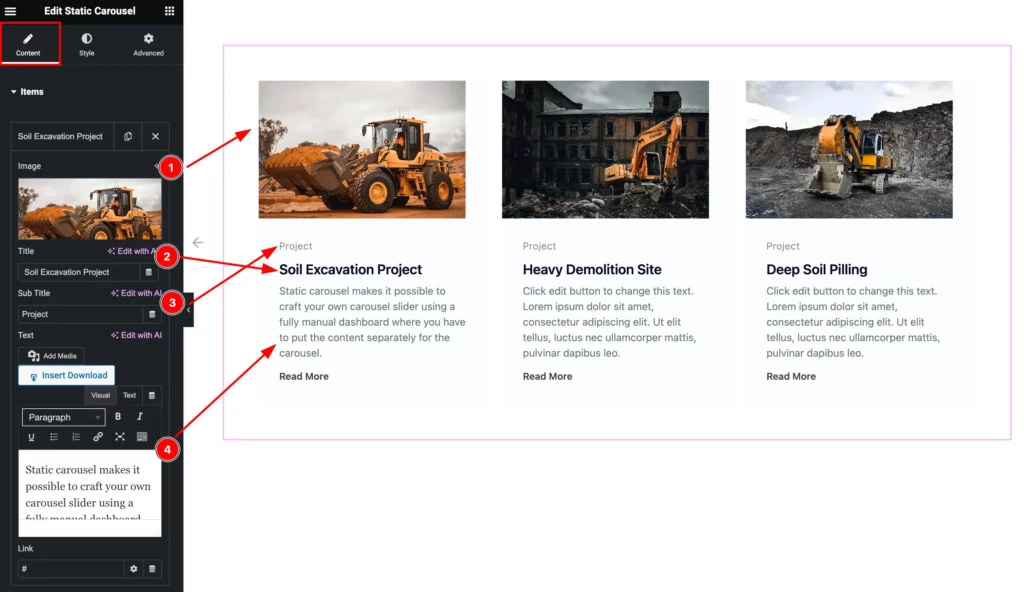The width and height of the screenshot is (1024, 592).
Task: Remove the Soil Excavation Project item
Action: [x=155, y=137]
